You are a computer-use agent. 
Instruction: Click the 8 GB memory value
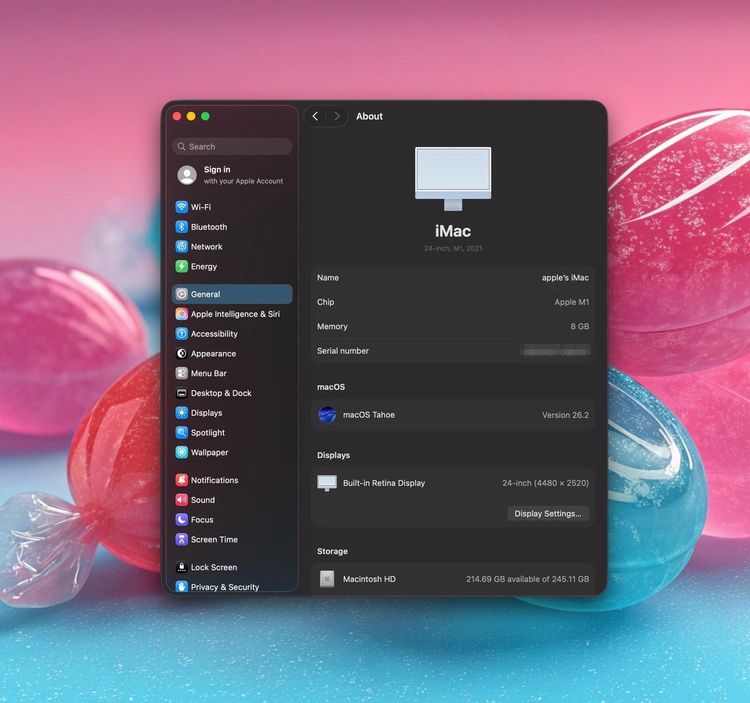tap(580, 326)
